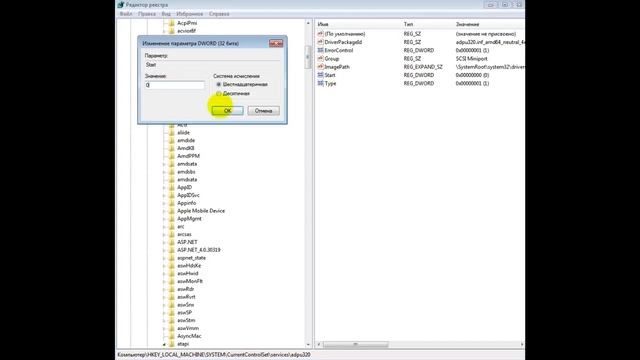
Task: Open the Правка menu
Action: (147, 14)
